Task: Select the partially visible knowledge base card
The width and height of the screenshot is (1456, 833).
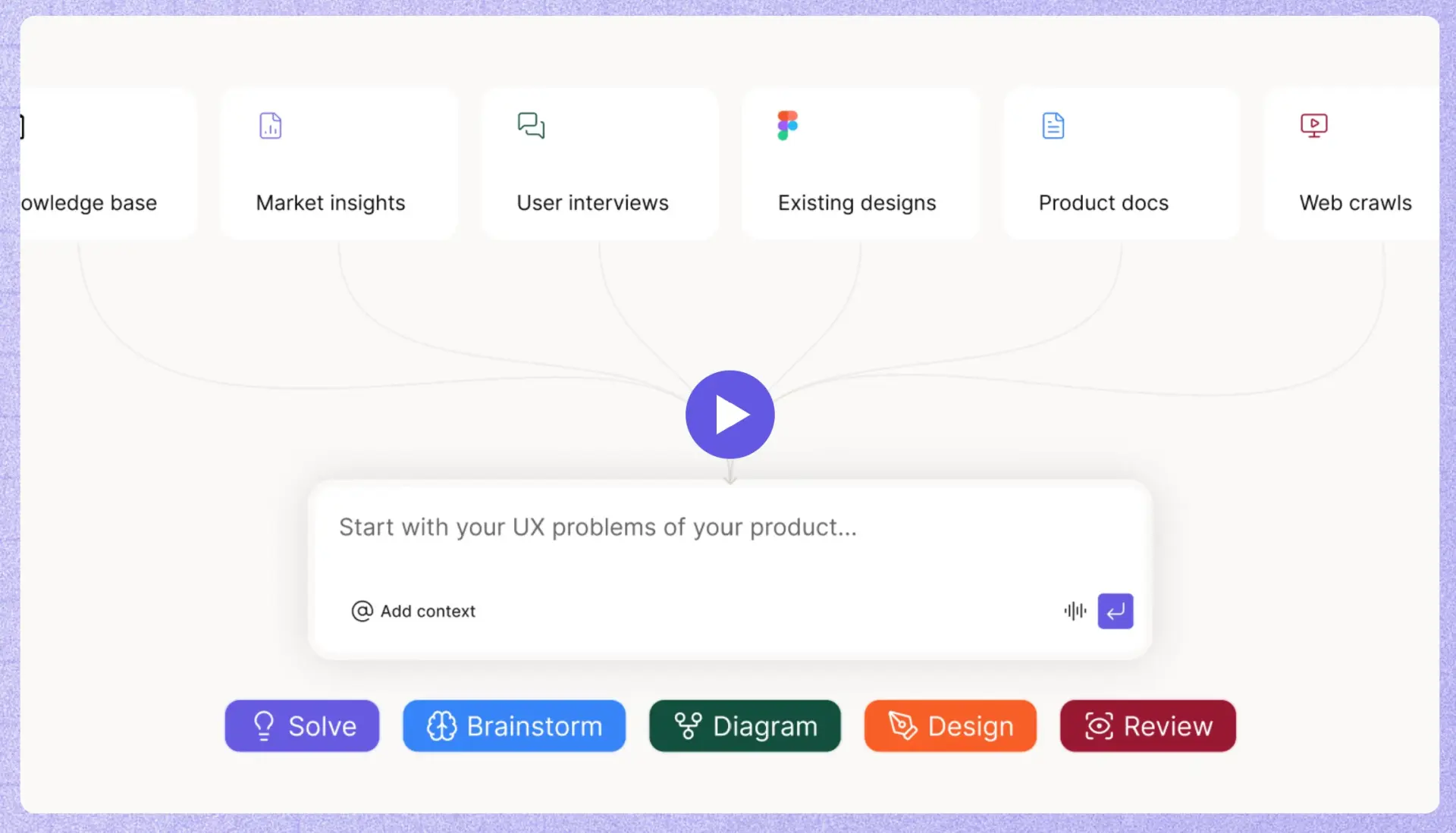Action: click(108, 164)
